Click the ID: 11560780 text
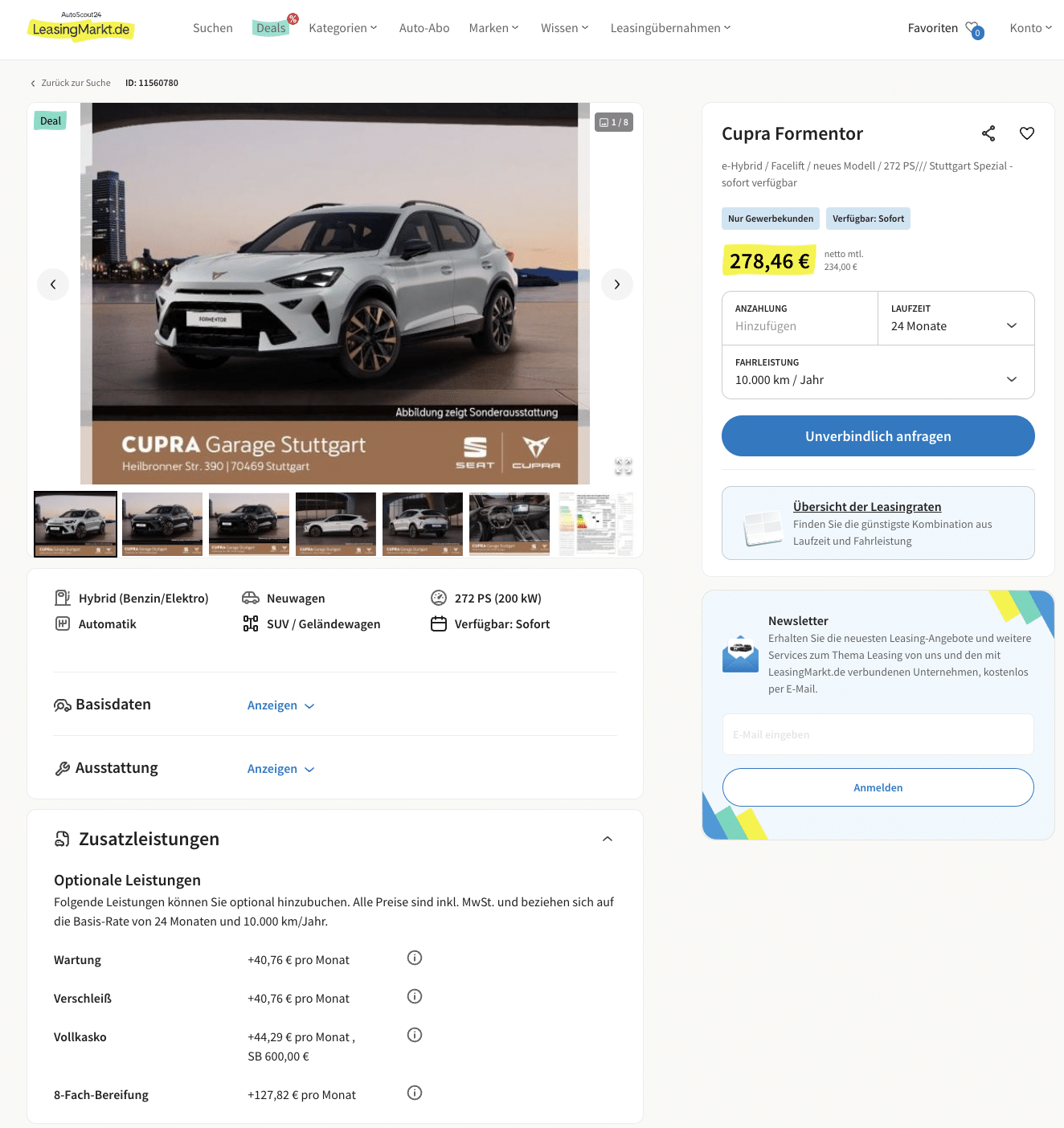 pyautogui.click(x=152, y=83)
